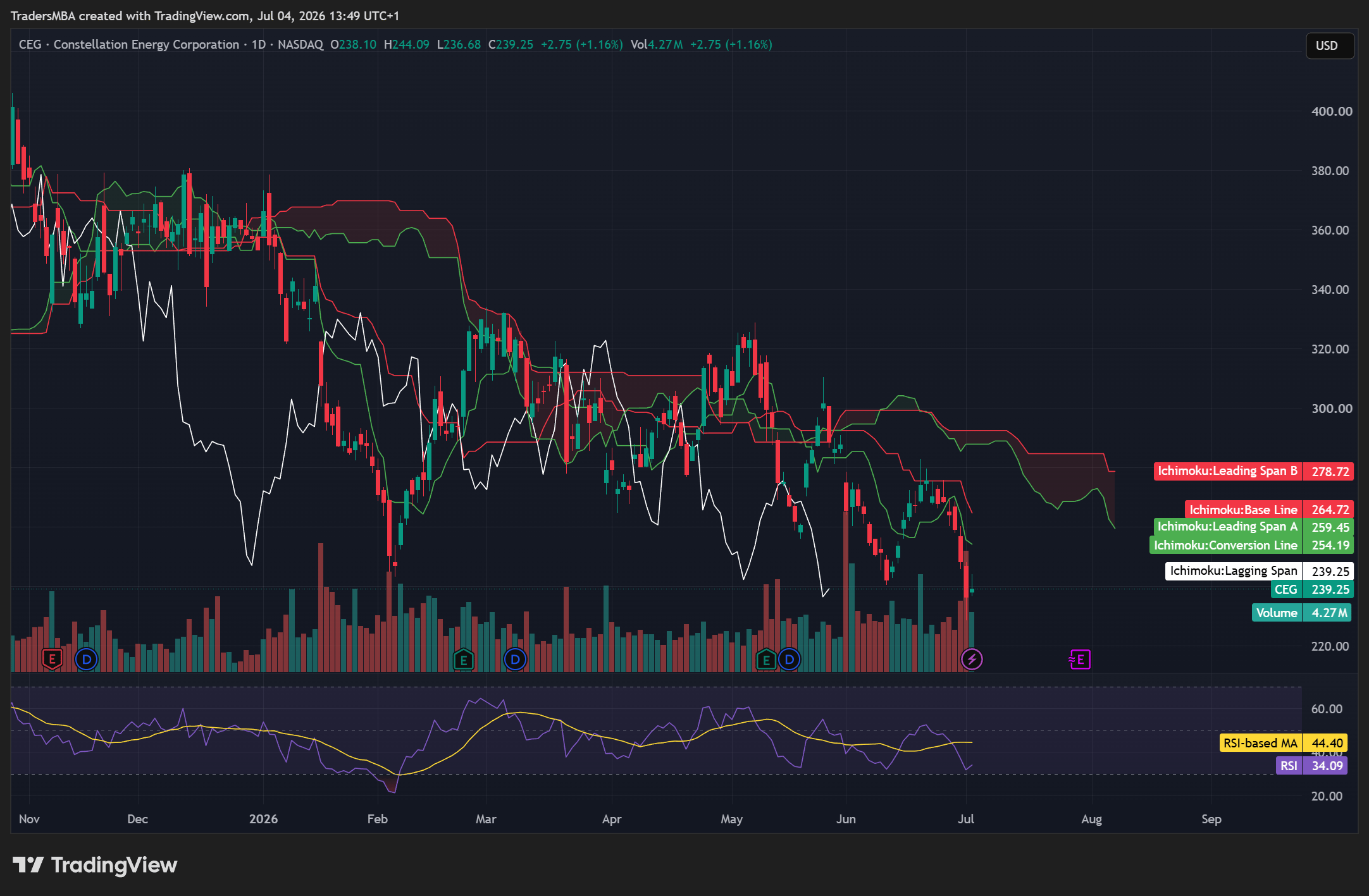Open the USD currency selector
The width and height of the screenshot is (1369, 896).
point(1330,46)
